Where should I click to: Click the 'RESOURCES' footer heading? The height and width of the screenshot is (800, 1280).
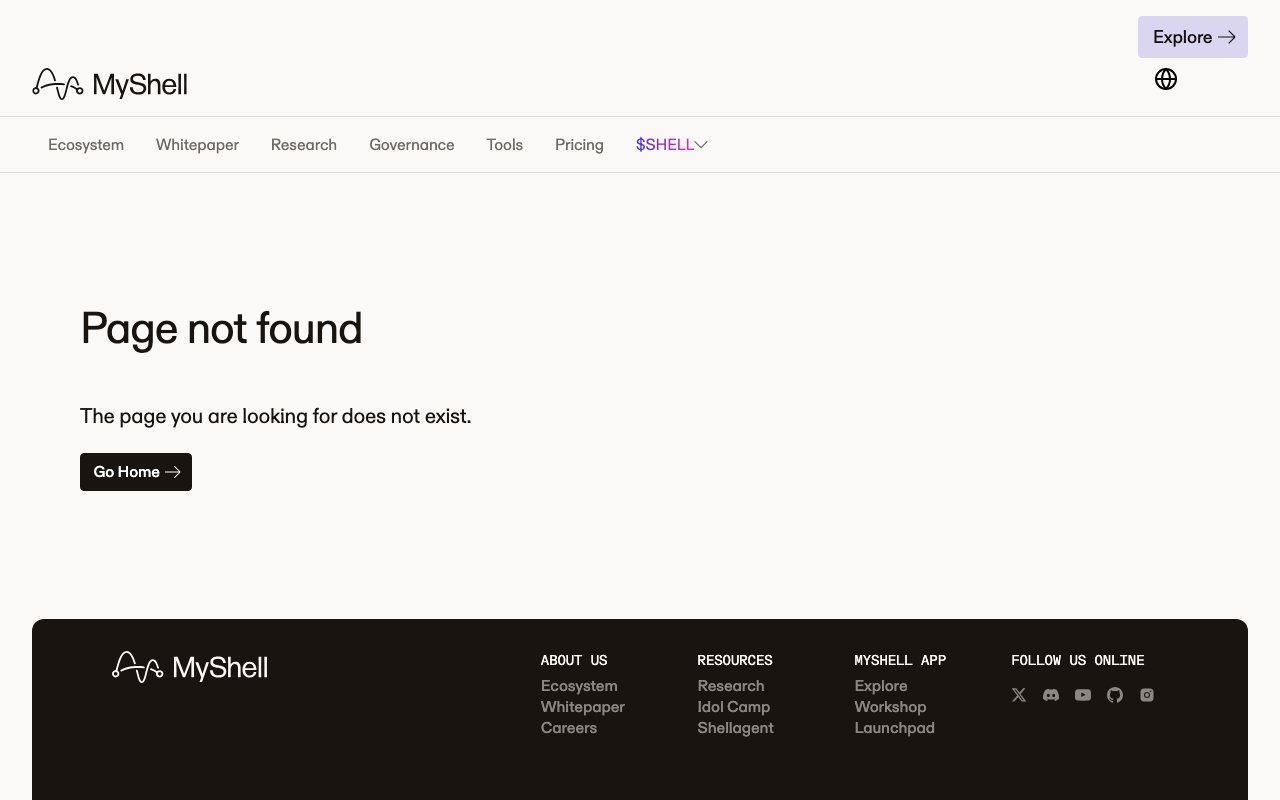click(735, 660)
